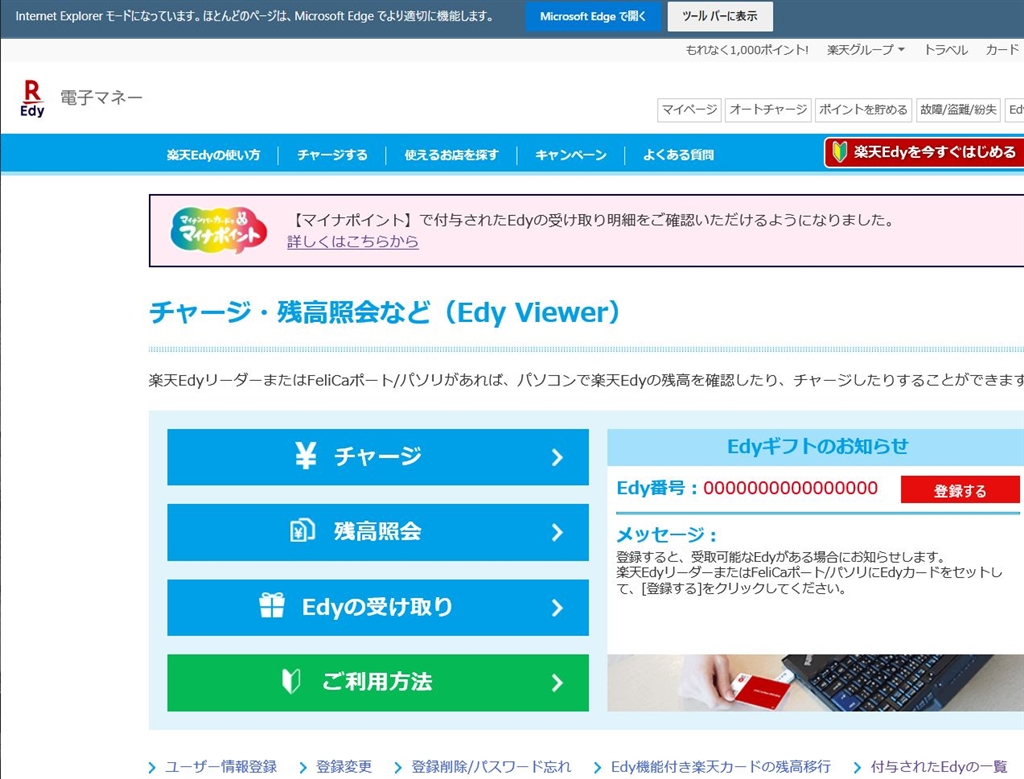
Task: Click the Rakuten Edy logo
Action: pyautogui.click(x=32, y=99)
